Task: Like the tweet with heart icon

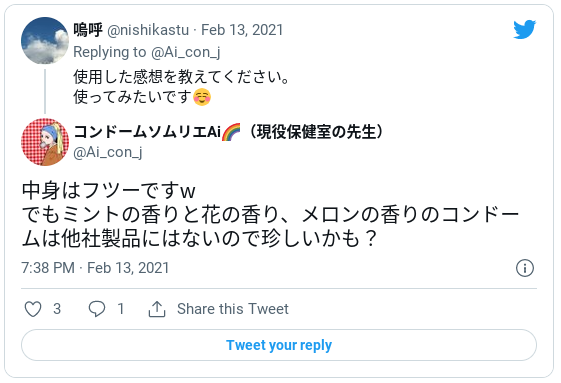Action: (x=33, y=309)
